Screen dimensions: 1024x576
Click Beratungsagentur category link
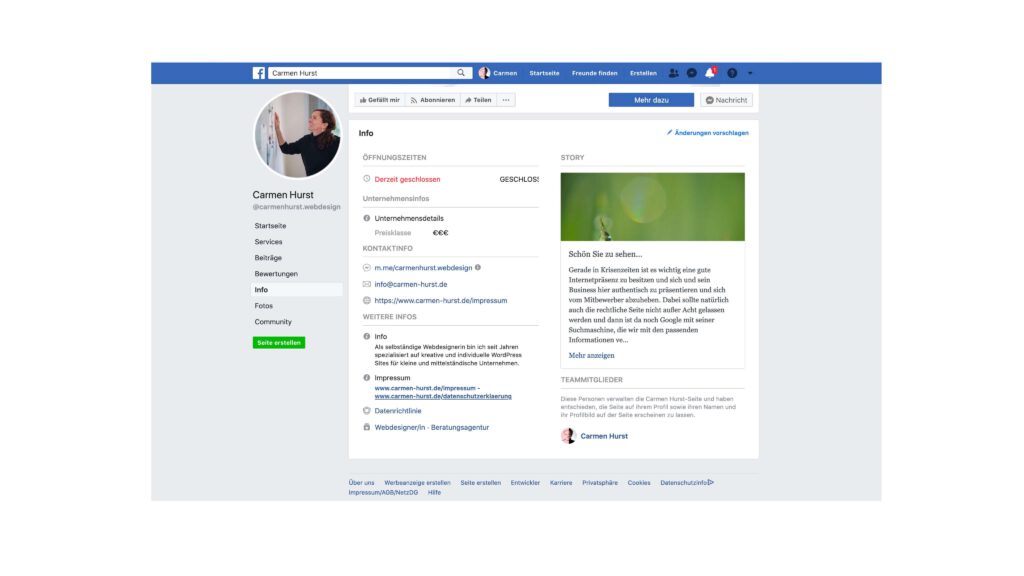pos(460,427)
